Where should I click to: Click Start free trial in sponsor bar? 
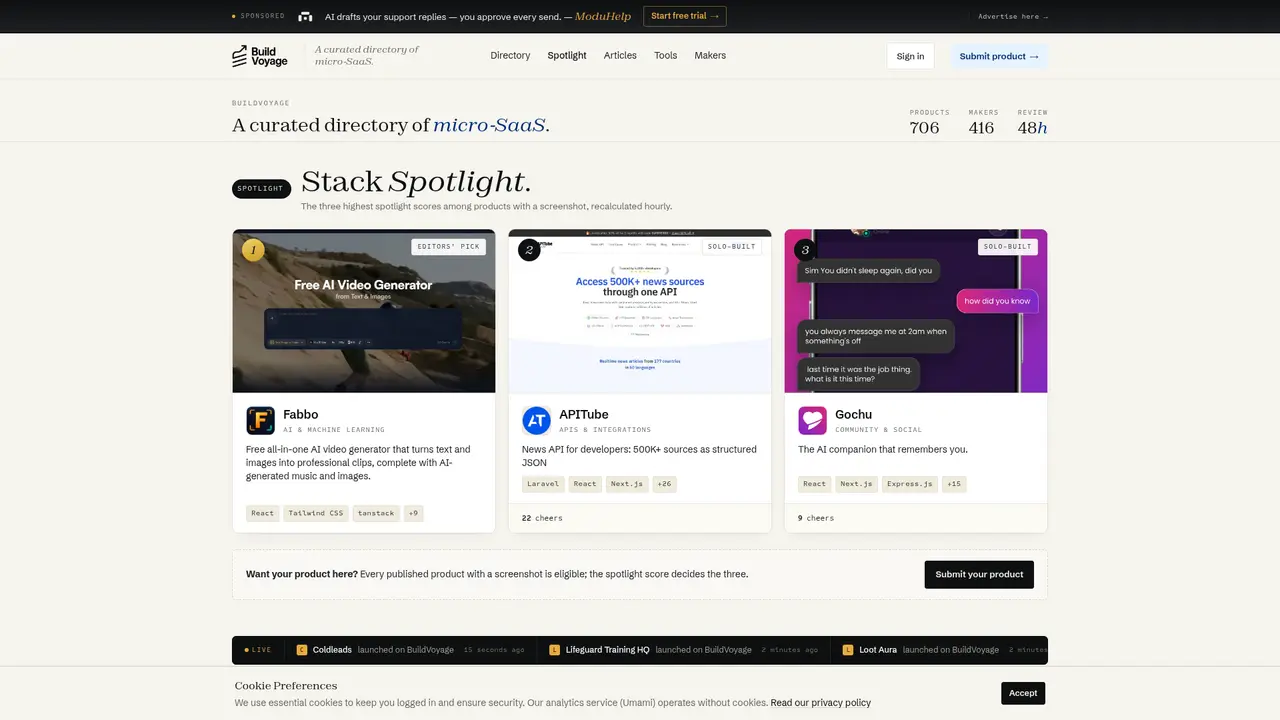point(685,16)
